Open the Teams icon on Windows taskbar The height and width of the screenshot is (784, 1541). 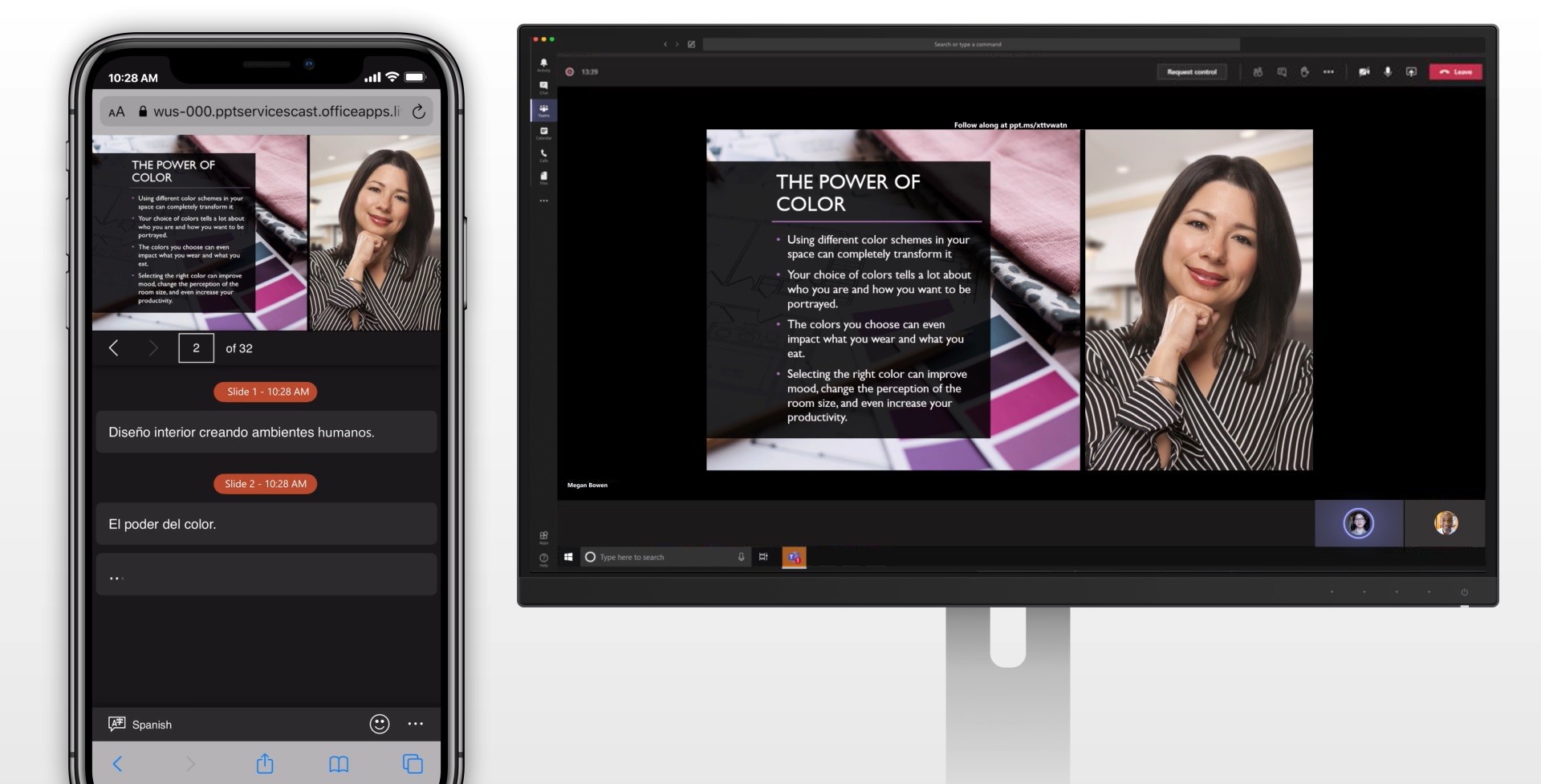(x=794, y=556)
